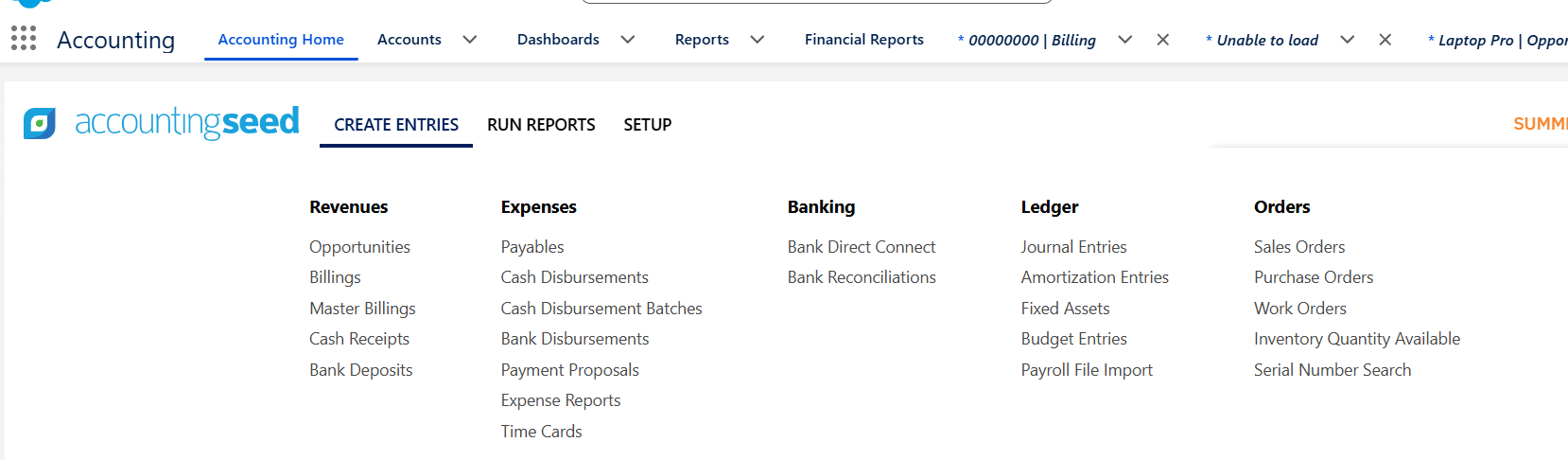This screenshot has width=1568, height=460.
Task: Close the 00000000 | Billing tab
Action: coord(1163,40)
